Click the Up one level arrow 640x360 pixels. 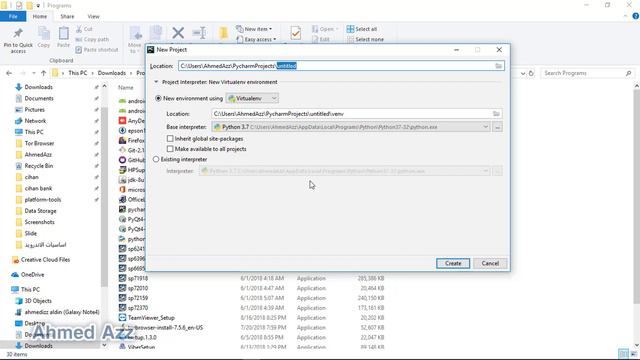pyautogui.click(x=43, y=73)
